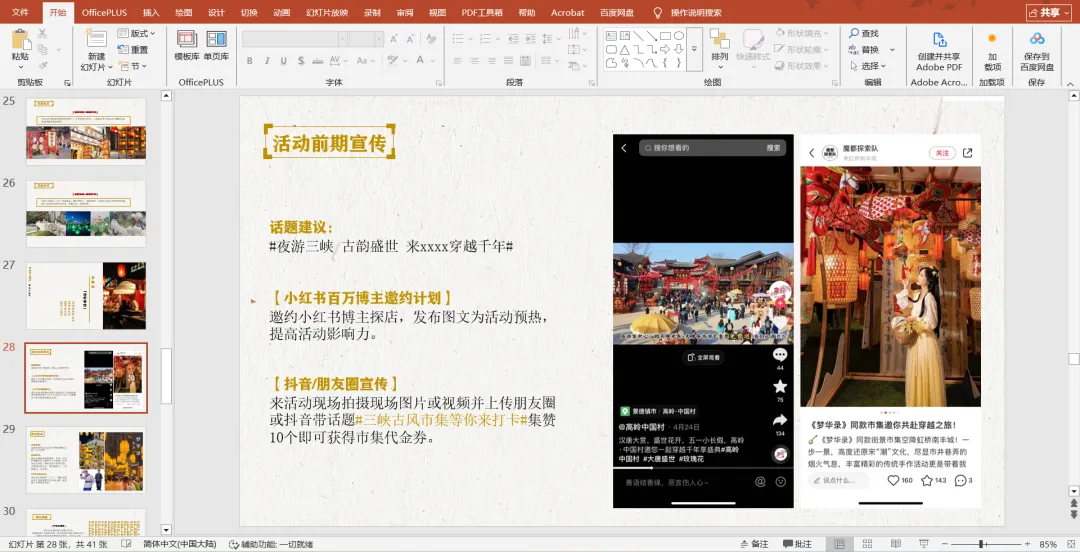
Task: Toggle Underline formatting
Action: pos(284,61)
